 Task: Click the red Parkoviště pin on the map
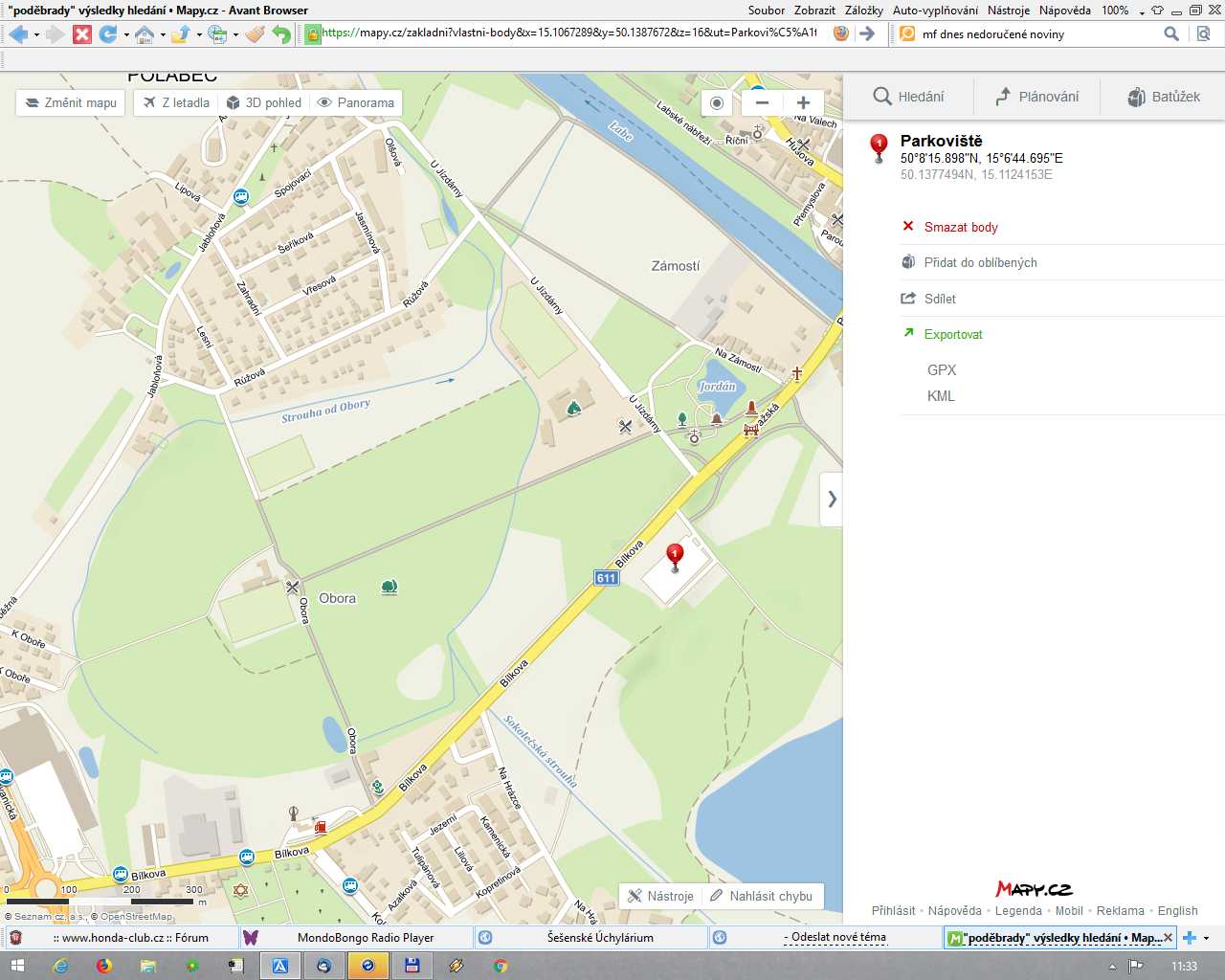pyautogui.click(x=675, y=555)
